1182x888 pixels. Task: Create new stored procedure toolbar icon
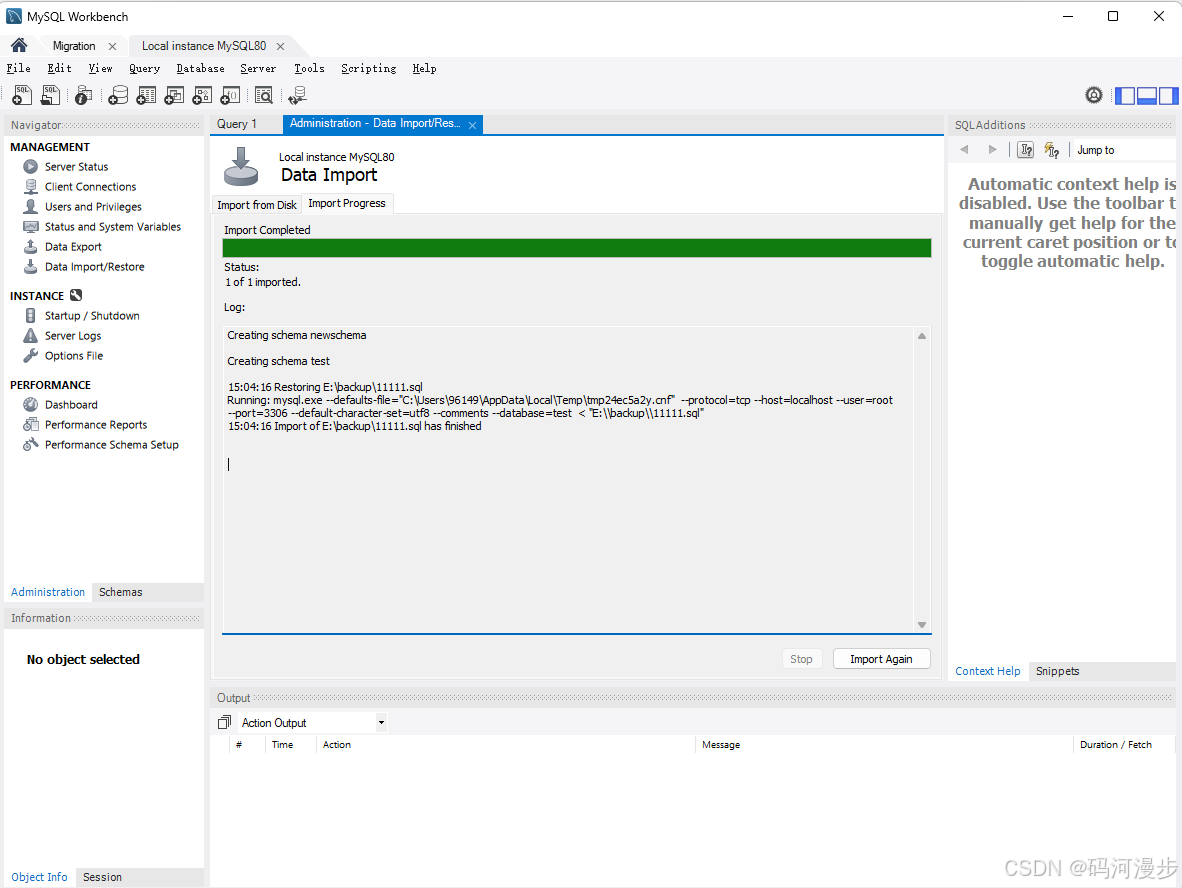[202, 95]
